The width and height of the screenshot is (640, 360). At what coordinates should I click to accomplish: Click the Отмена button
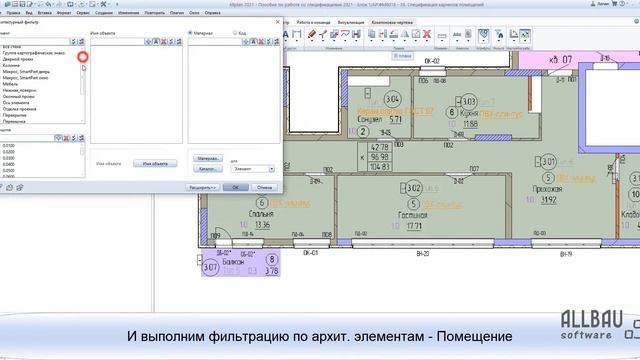click(264, 187)
